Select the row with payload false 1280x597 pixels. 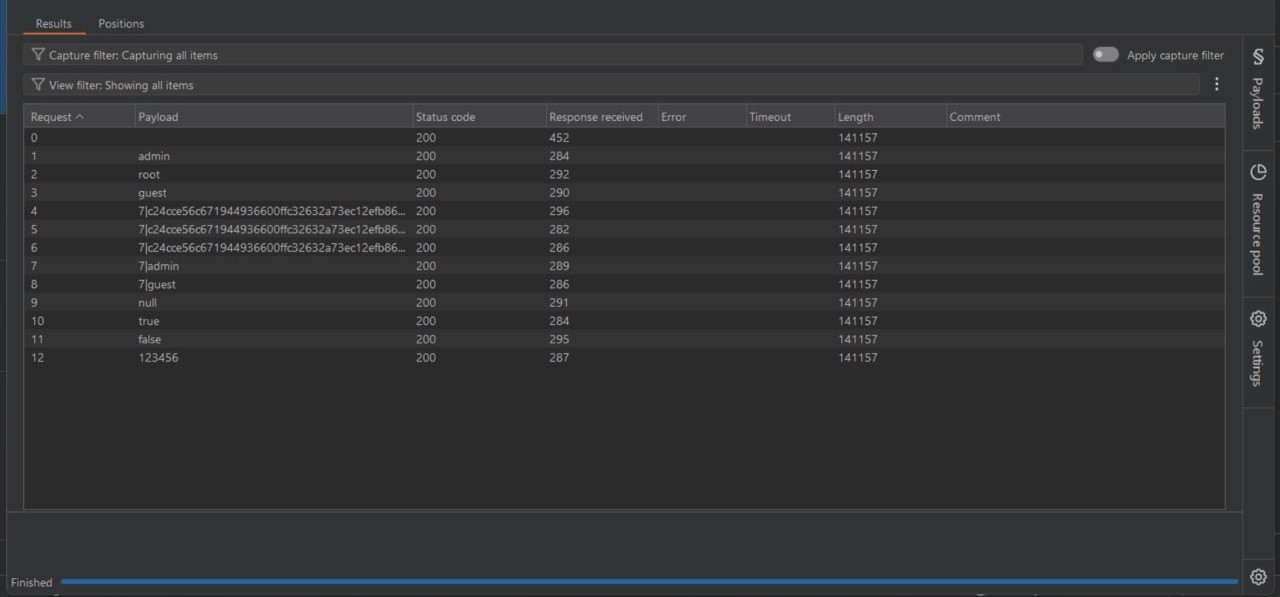tap(624, 339)
